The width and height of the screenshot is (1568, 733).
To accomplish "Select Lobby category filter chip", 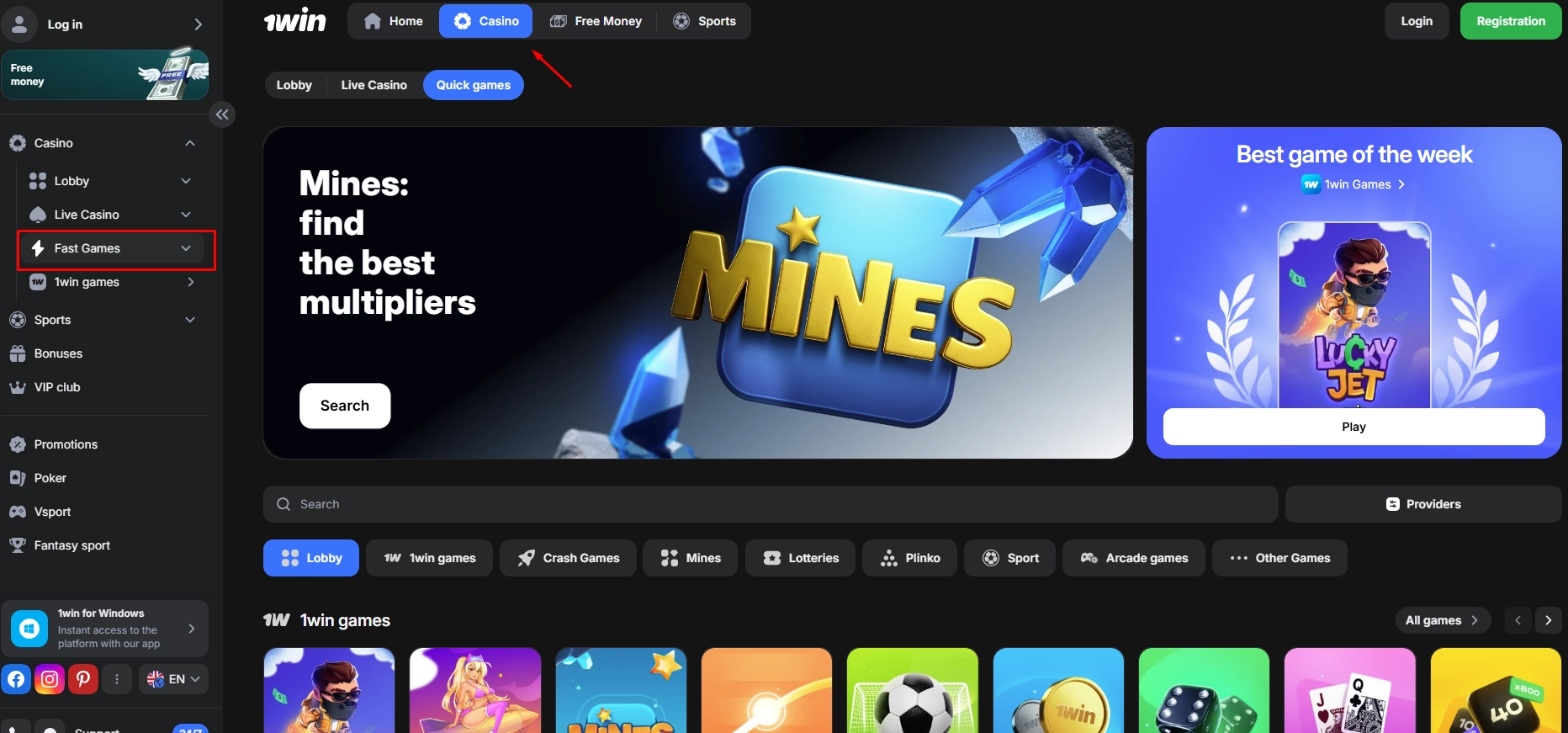I will pyautogui.click(x=311, y=558).
